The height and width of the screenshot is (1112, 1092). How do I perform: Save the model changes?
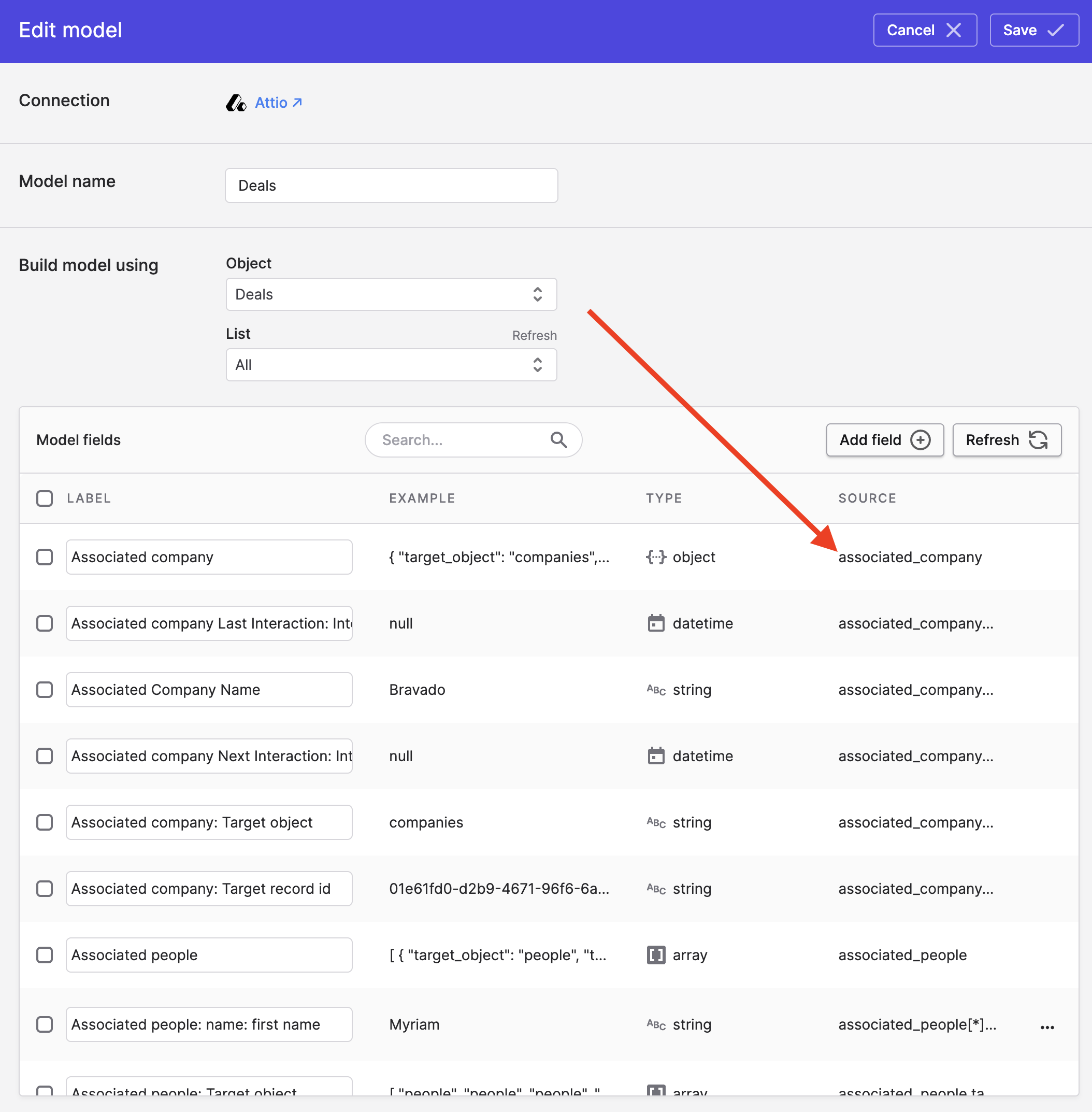pos(1033,31)
